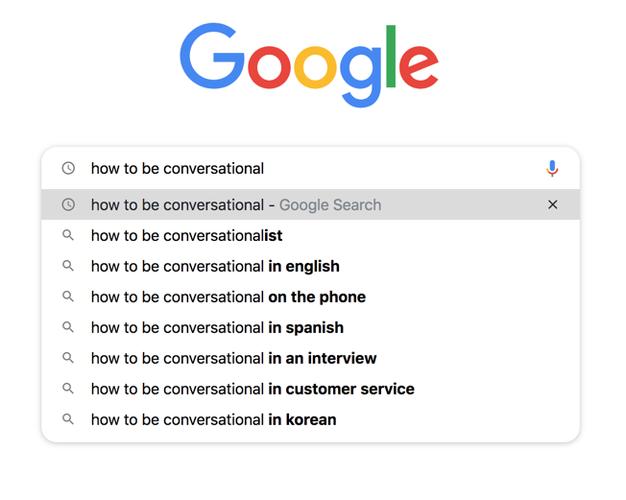Click magnifier icon next to conversationalist suggestion

pyautogui.click(x=68, y=235)
